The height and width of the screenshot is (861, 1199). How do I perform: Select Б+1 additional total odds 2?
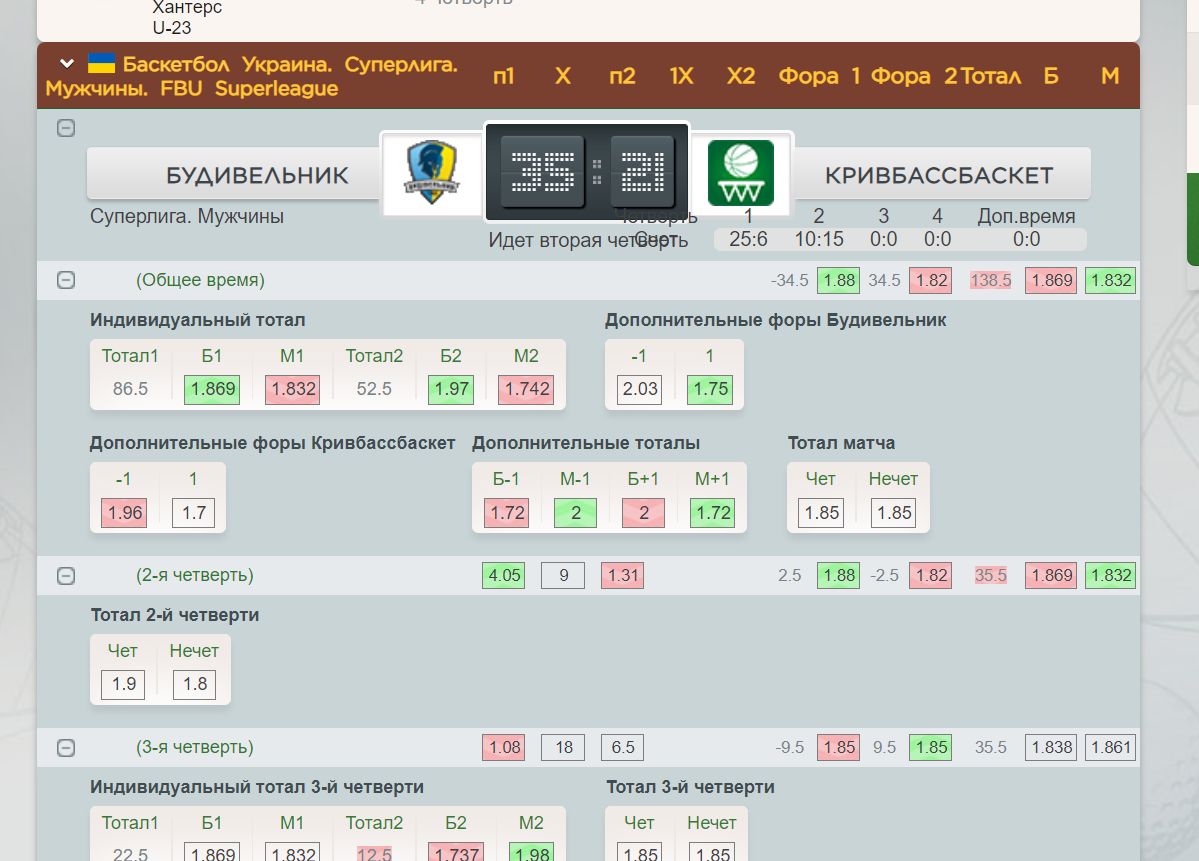[644, 513]
